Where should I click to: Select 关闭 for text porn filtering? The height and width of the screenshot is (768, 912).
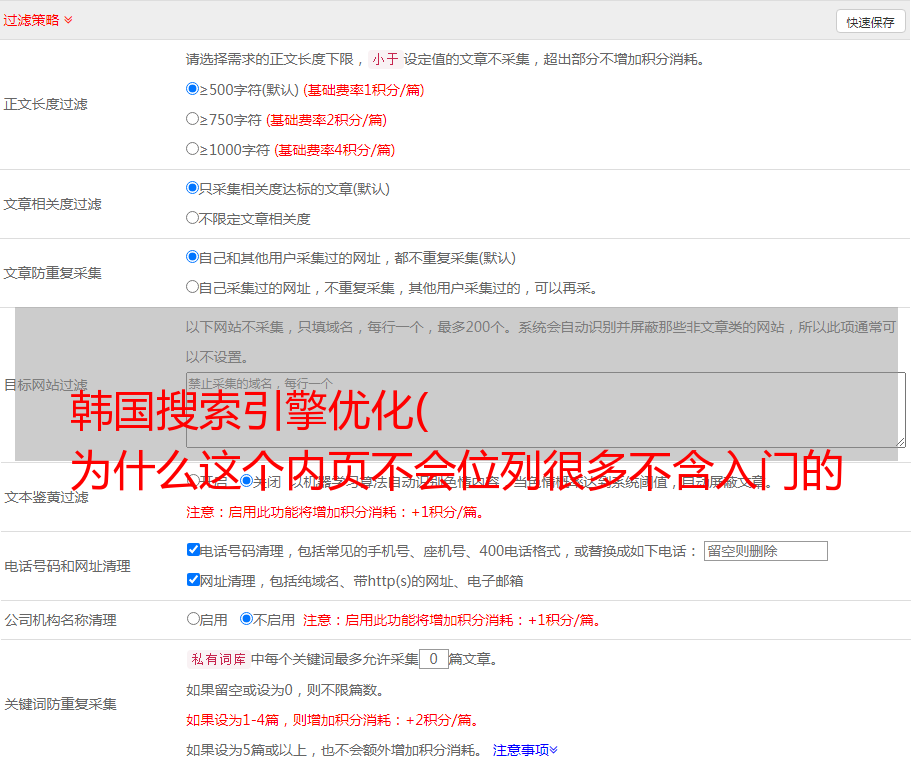247,481
